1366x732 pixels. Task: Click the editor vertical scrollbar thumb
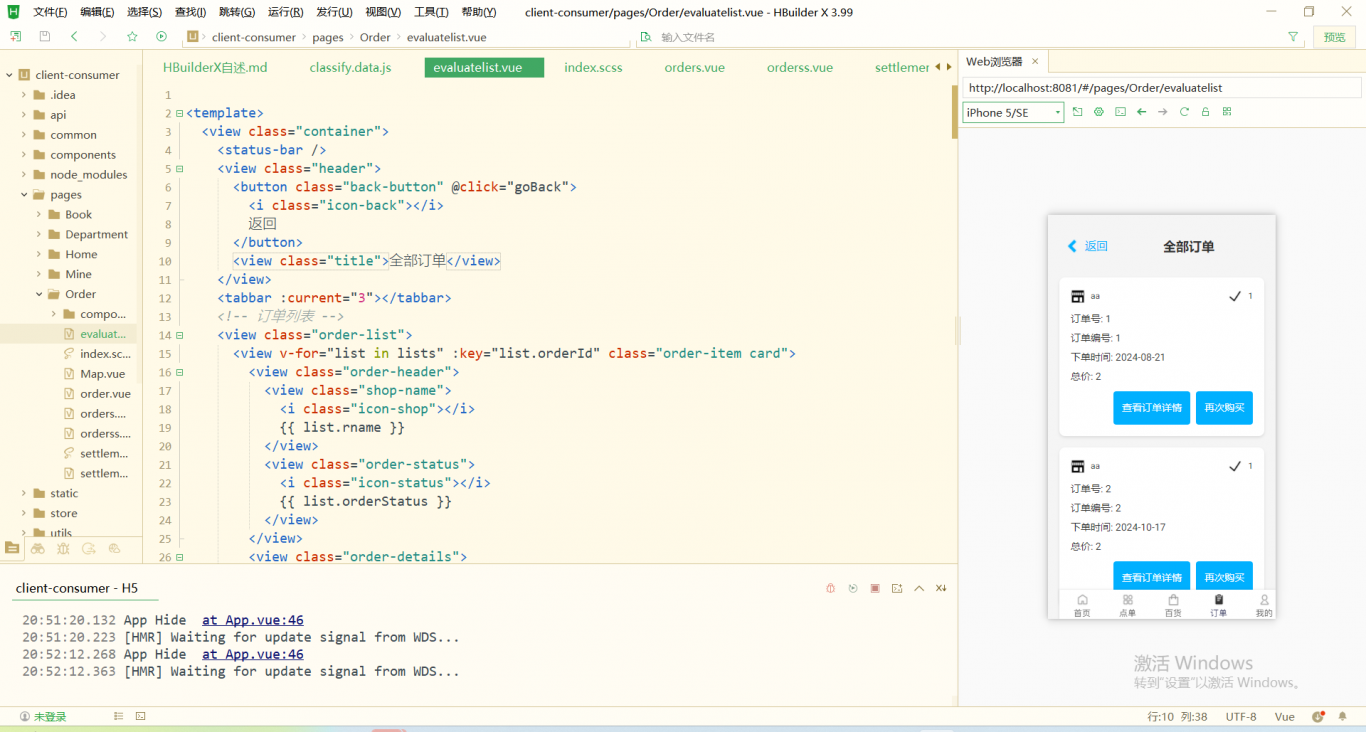point(954,110)
